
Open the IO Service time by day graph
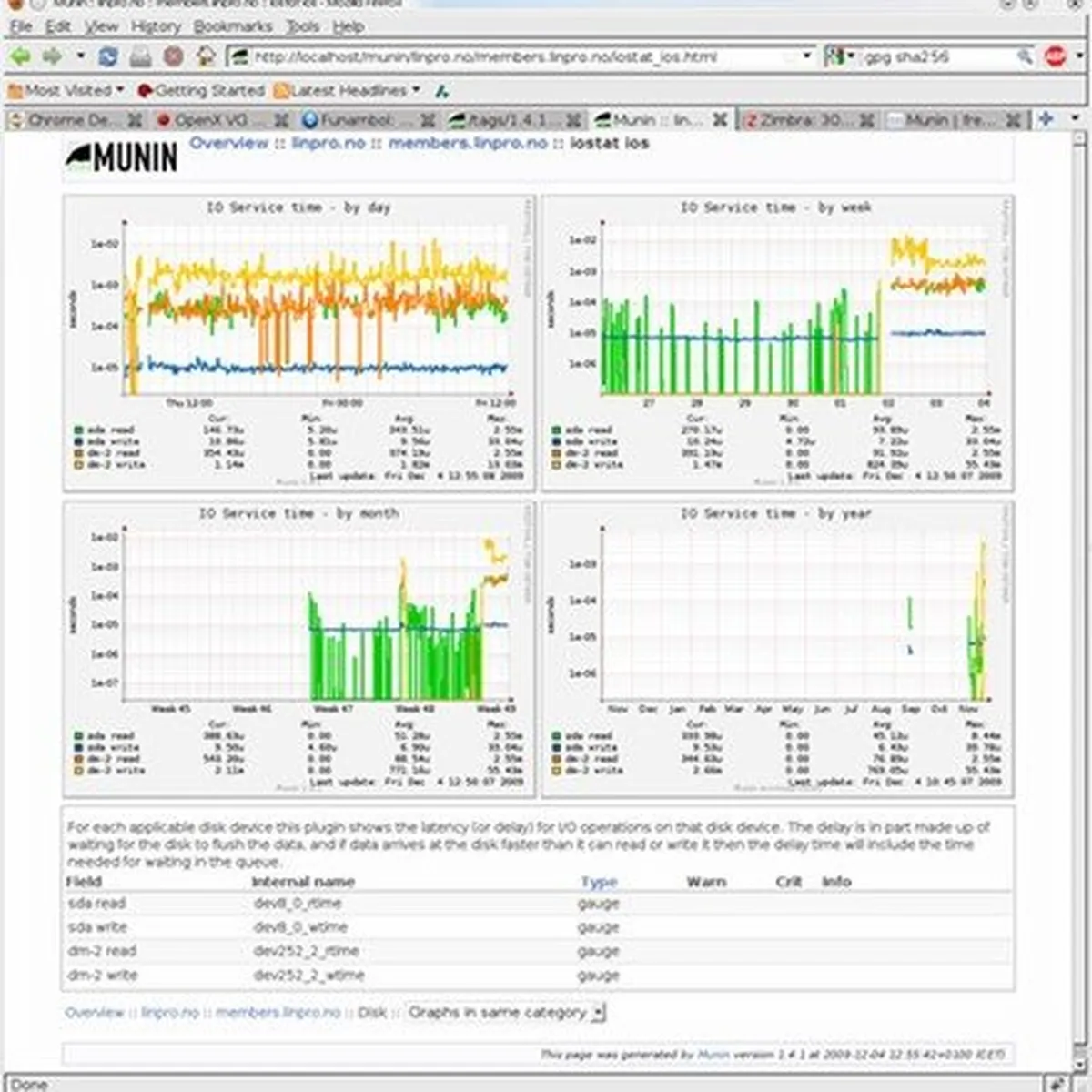(299, 344)
